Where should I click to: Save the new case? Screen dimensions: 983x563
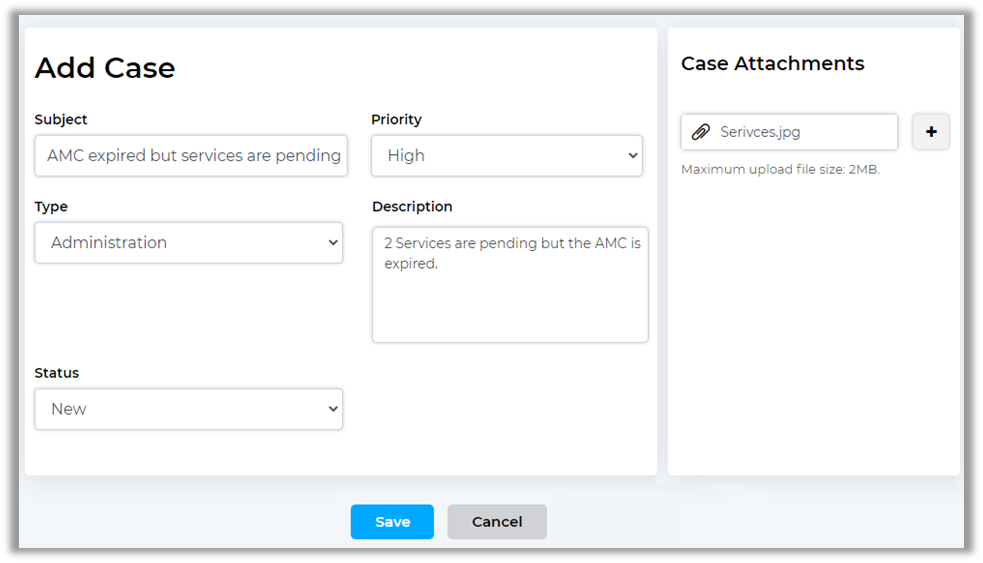click(392, 522)
